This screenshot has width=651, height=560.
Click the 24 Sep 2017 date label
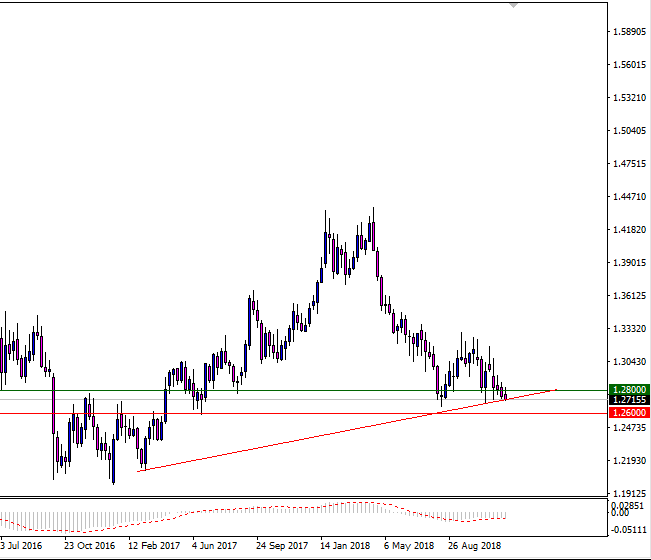pos(282,545)
